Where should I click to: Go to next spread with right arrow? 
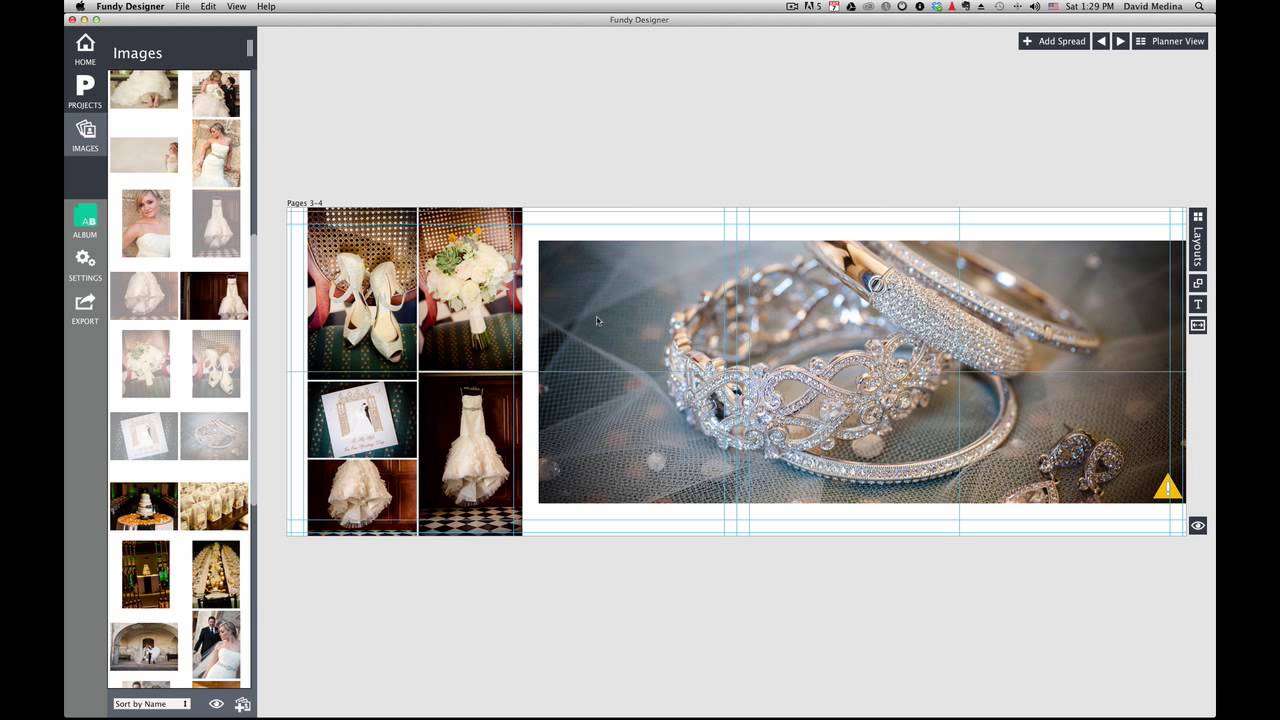coord(1120,41)
